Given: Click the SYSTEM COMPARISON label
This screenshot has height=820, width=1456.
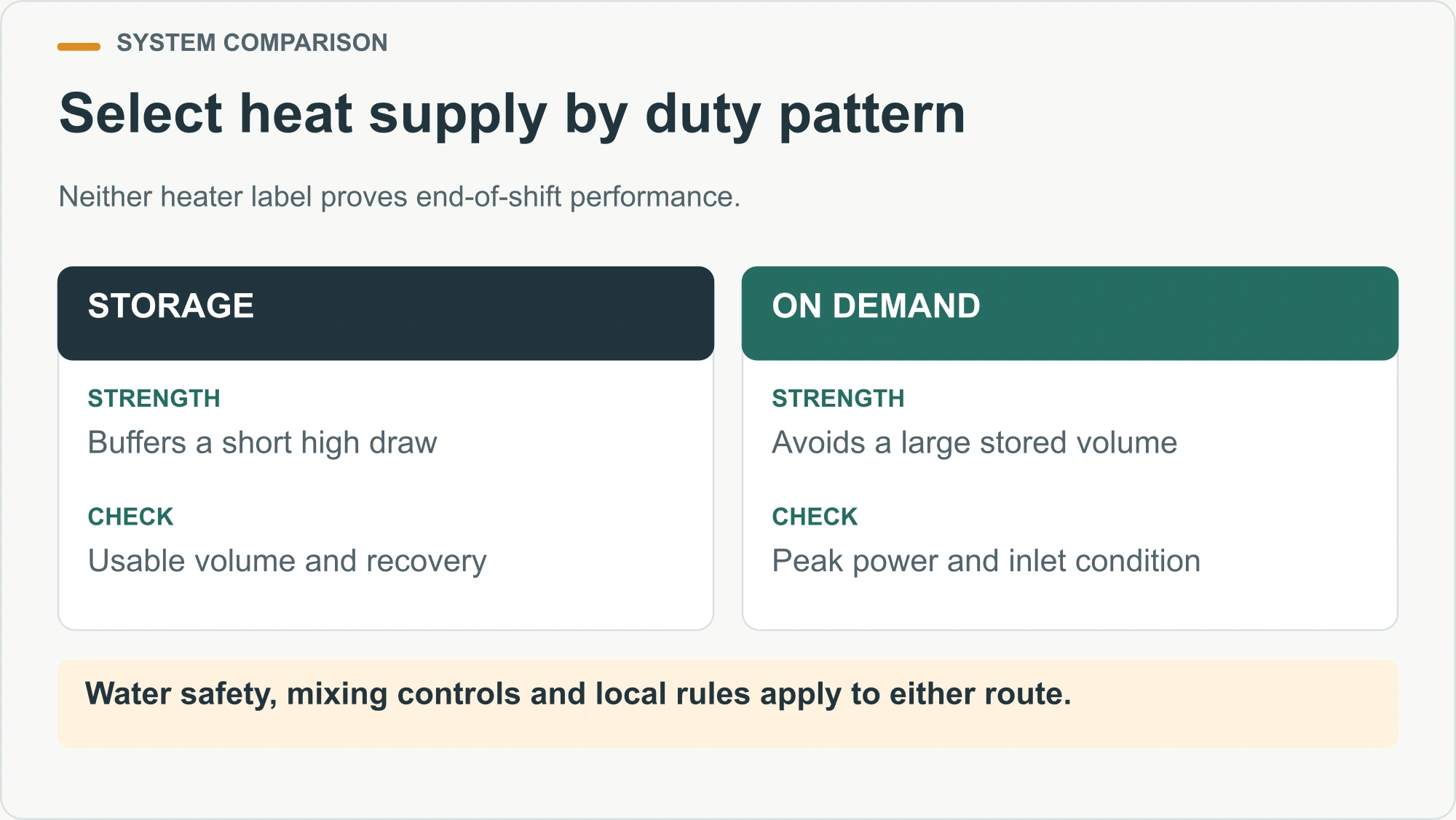Looking at the screenshot, I should point(252,43).
